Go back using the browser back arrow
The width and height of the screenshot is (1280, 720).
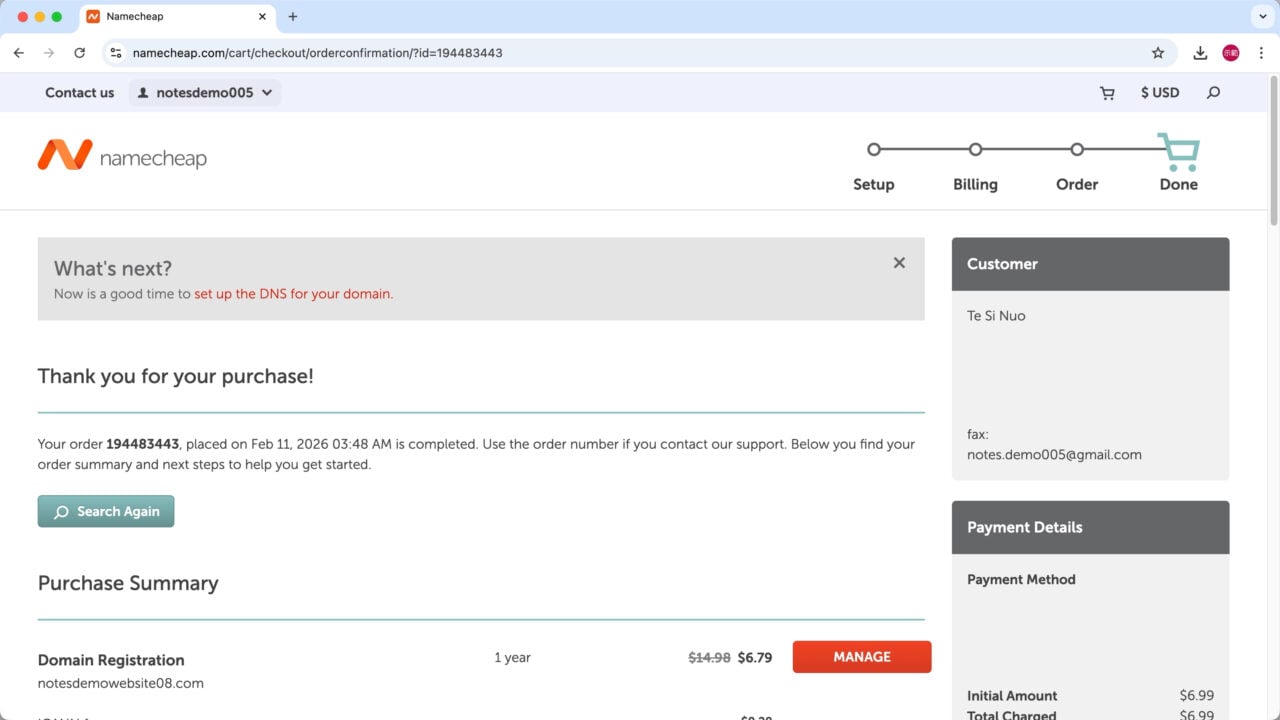pos(18,52)
